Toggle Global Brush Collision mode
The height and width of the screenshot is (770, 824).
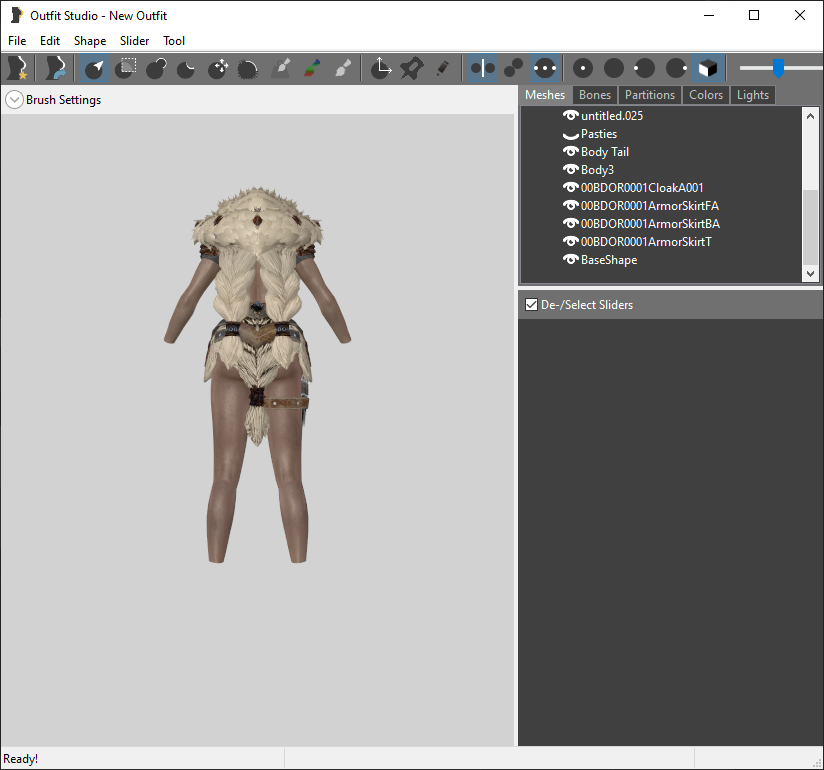544,68
